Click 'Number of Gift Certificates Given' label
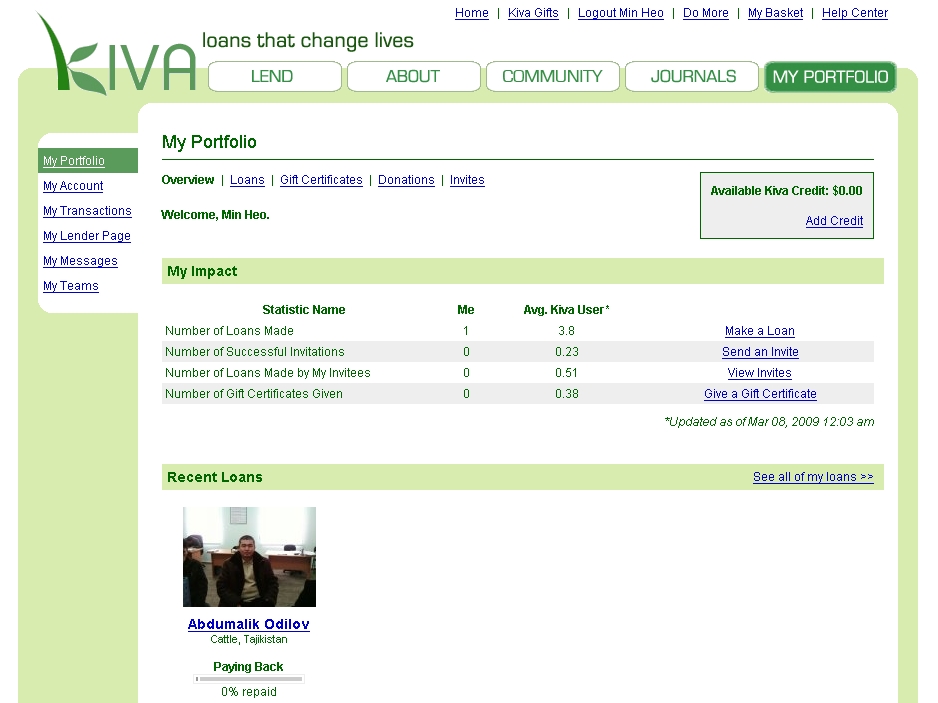The height and width of the screenshot is (703, 938). point(254,394)
